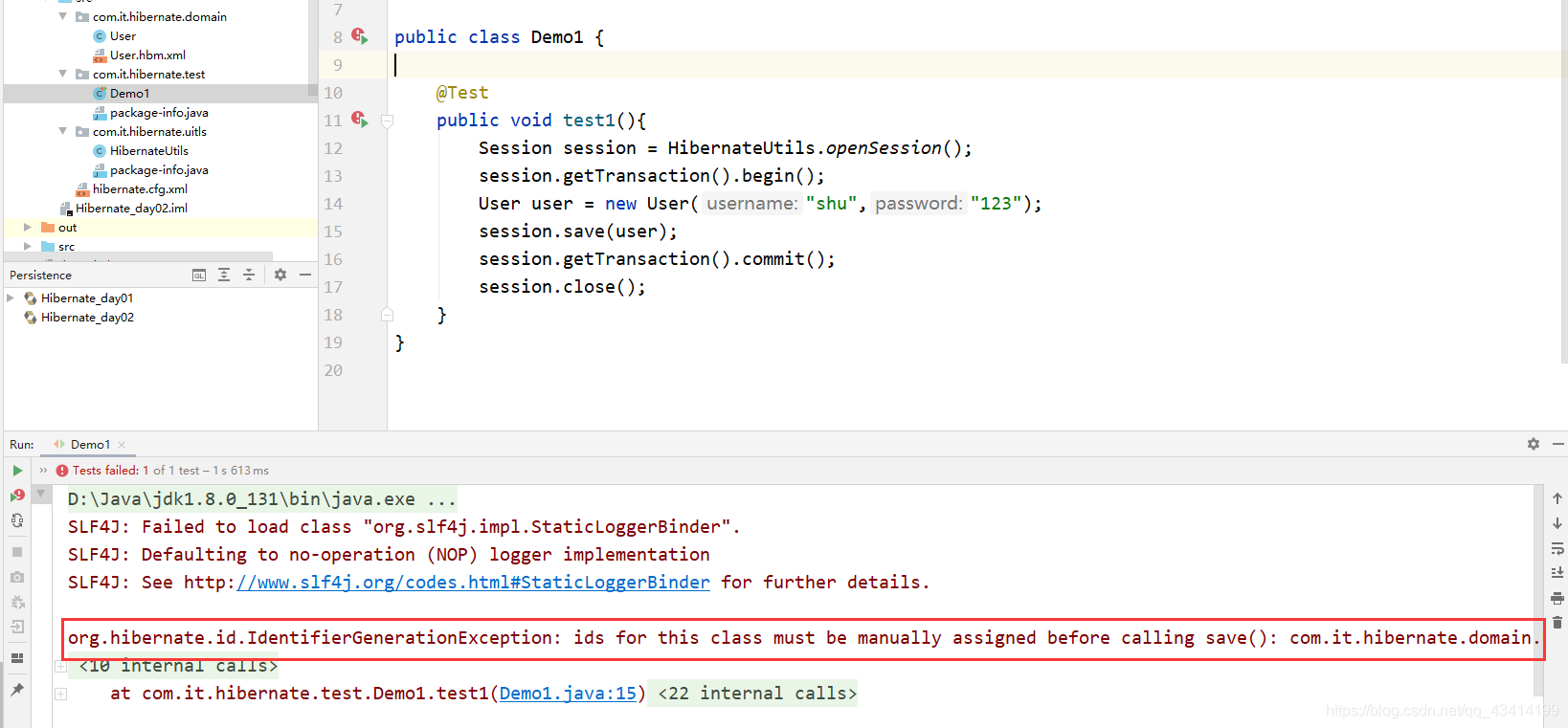Image resolution: width=1568 pixels, height=728 pixels.
Task: Clear console with trash icon
Action: pos(1557,623)
